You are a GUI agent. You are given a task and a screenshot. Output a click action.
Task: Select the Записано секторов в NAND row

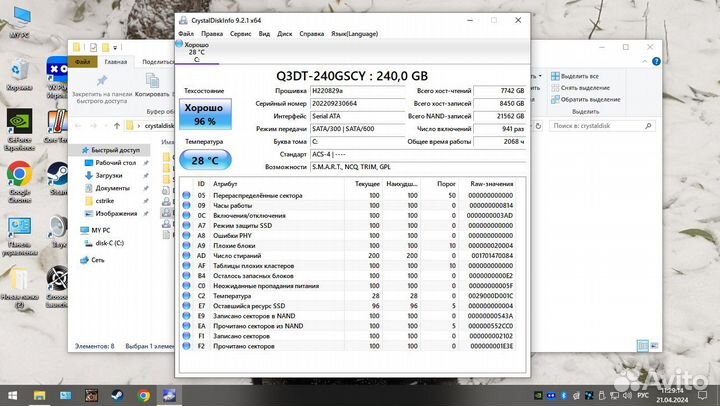pos(348,316)
